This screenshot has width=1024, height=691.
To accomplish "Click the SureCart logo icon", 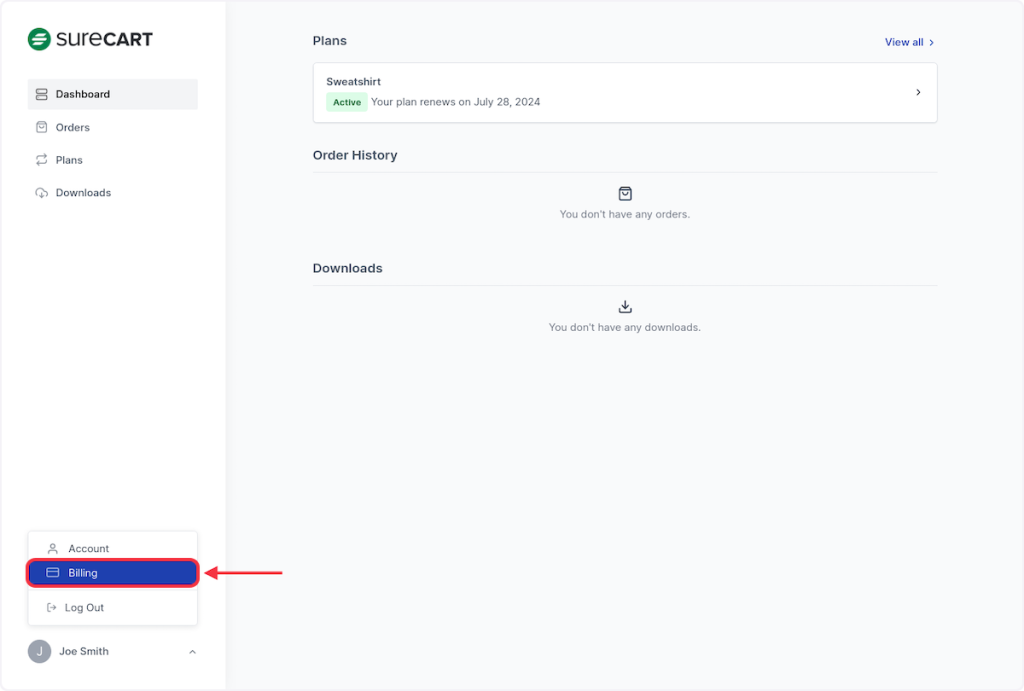I will click(x=39, y=40).
